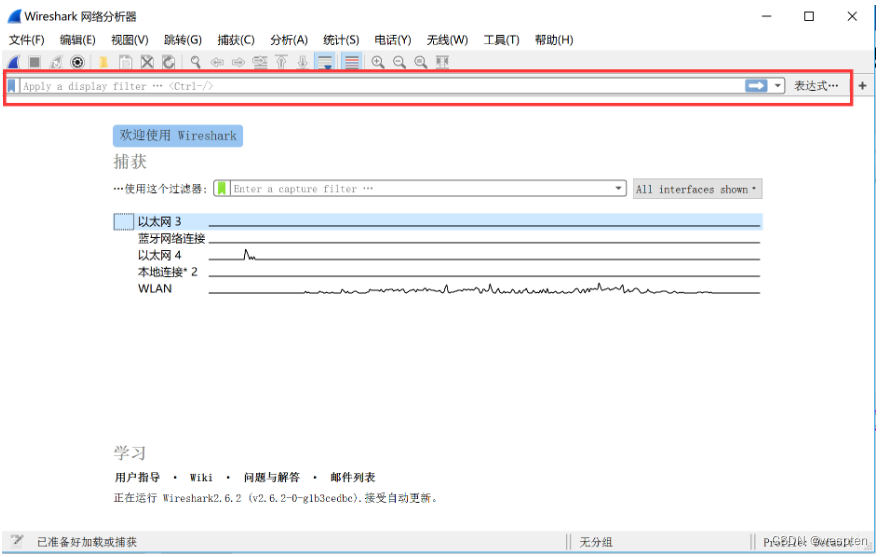The image size is (883, 557).
Task: Click the 已准备好加载或捕获 status text
Action: click(x=87, y=542)
